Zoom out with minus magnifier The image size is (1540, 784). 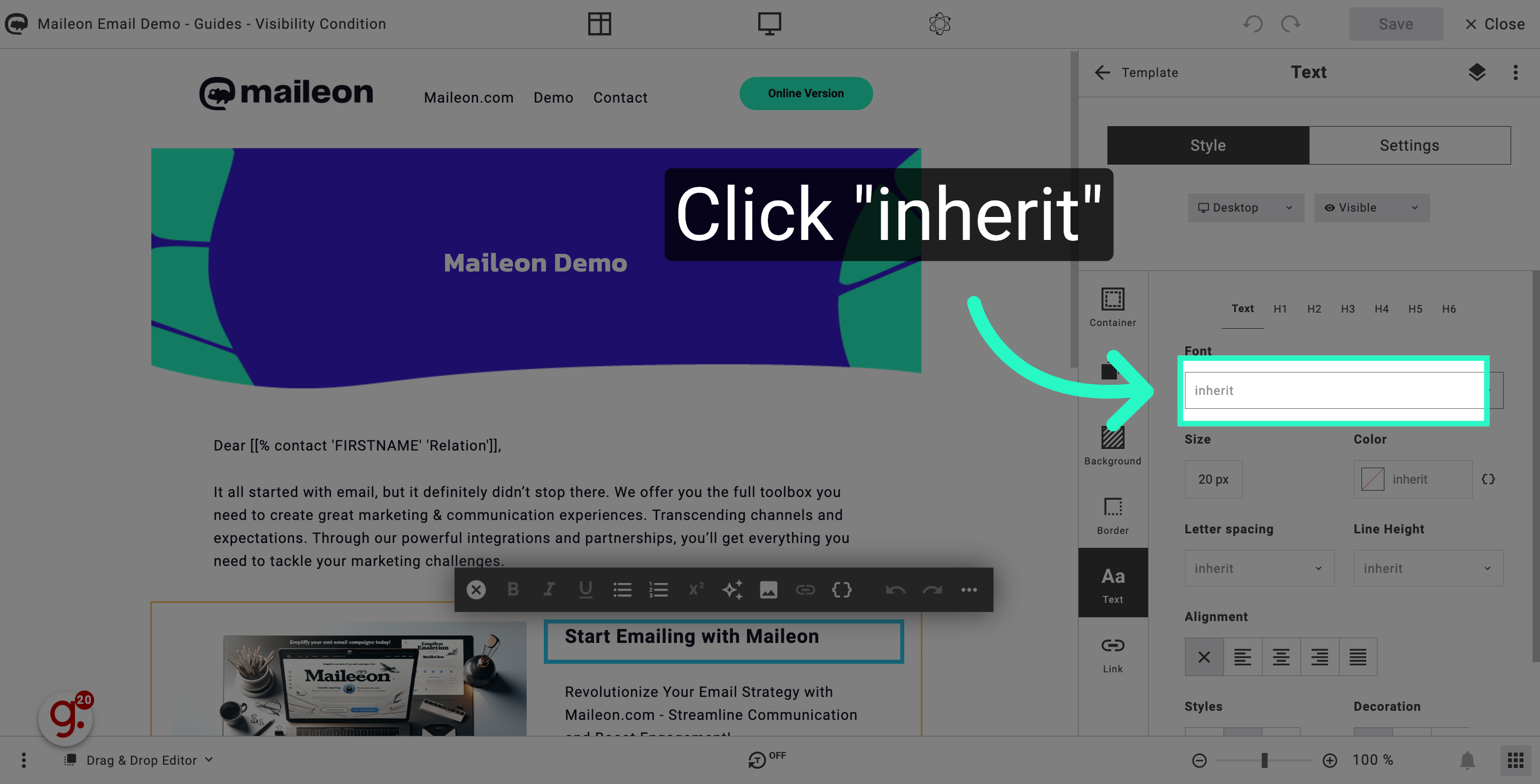click(x=1199, y=760)
